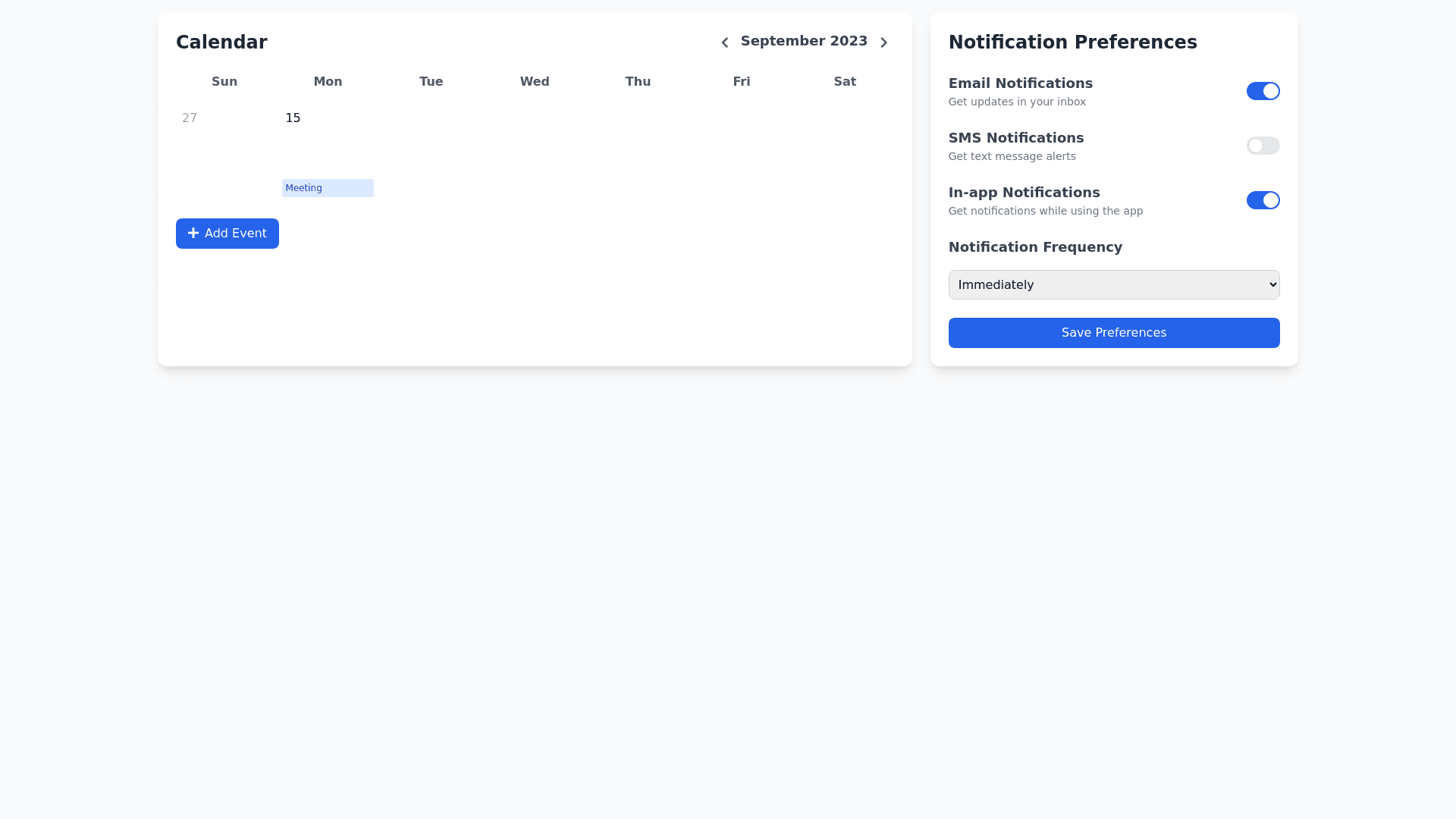Screen dimensions: 1456x819
Task: Open the Meeting event
Action: pyautogui.click(x=327, y=188)
